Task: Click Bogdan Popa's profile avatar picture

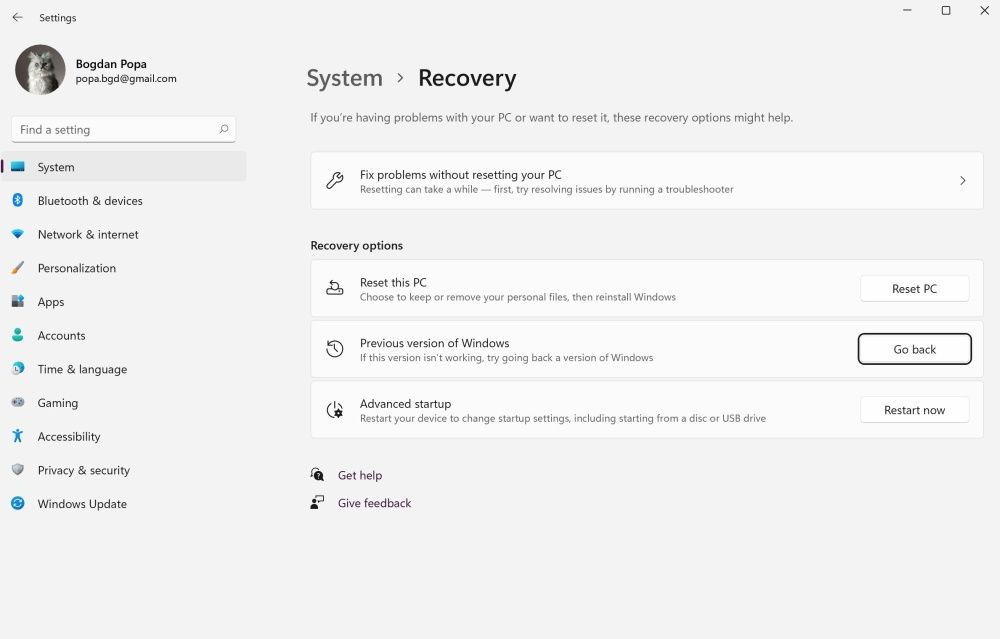Action: point(40,70)
